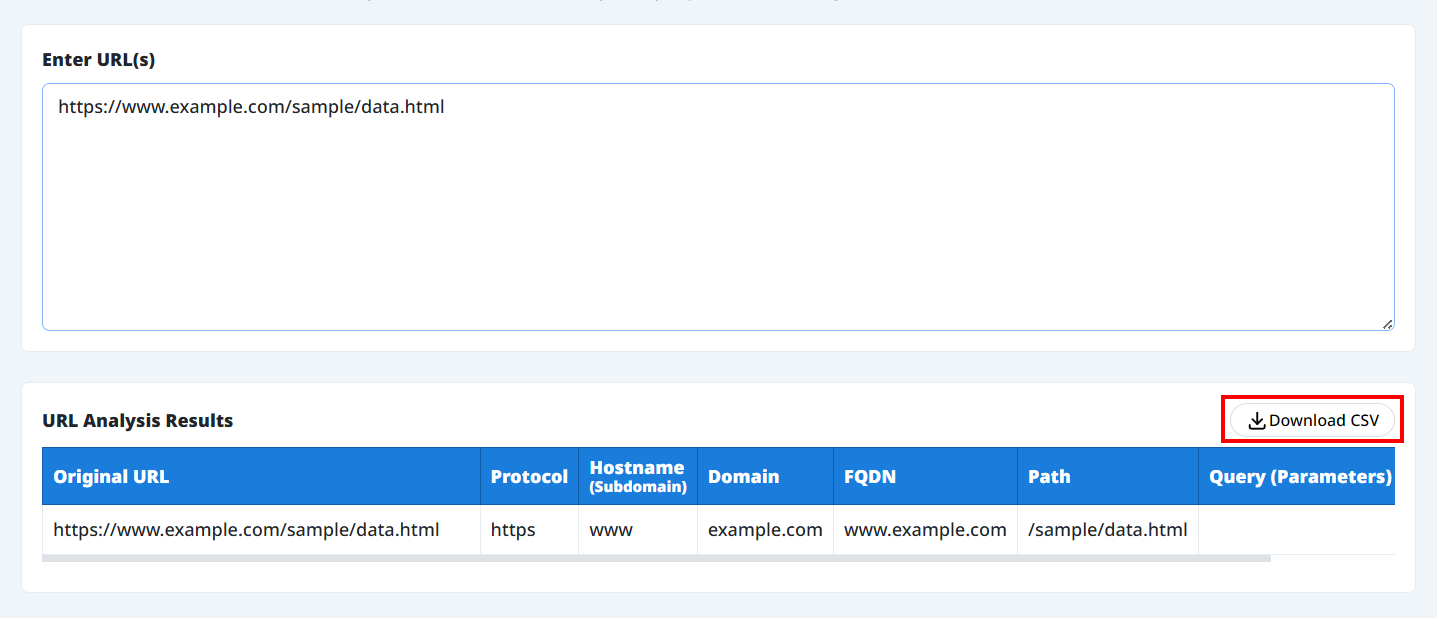Select the www hostname cell

point(611,530)
